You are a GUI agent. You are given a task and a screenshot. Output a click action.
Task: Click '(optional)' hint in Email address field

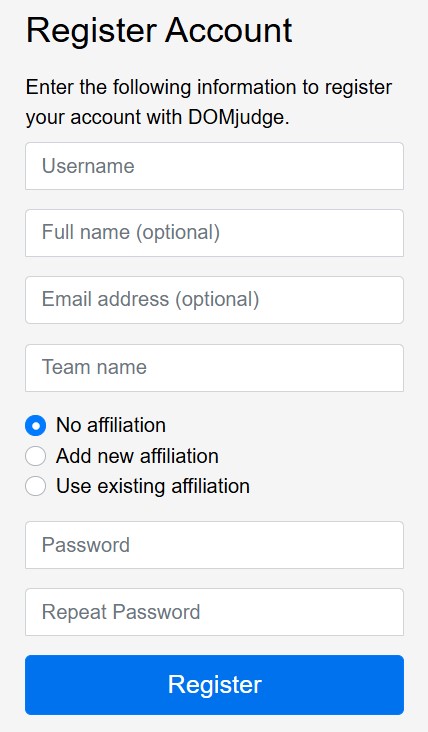pyautogui.click(x=217, y=300)
